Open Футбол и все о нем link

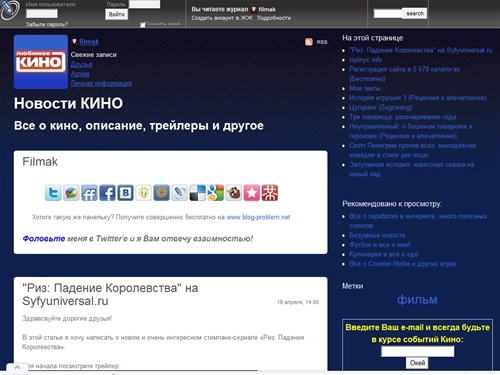380,245
